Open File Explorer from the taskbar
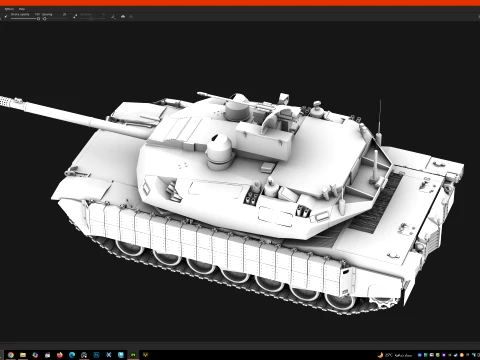480x360 pixels. [x=23, y=355]
